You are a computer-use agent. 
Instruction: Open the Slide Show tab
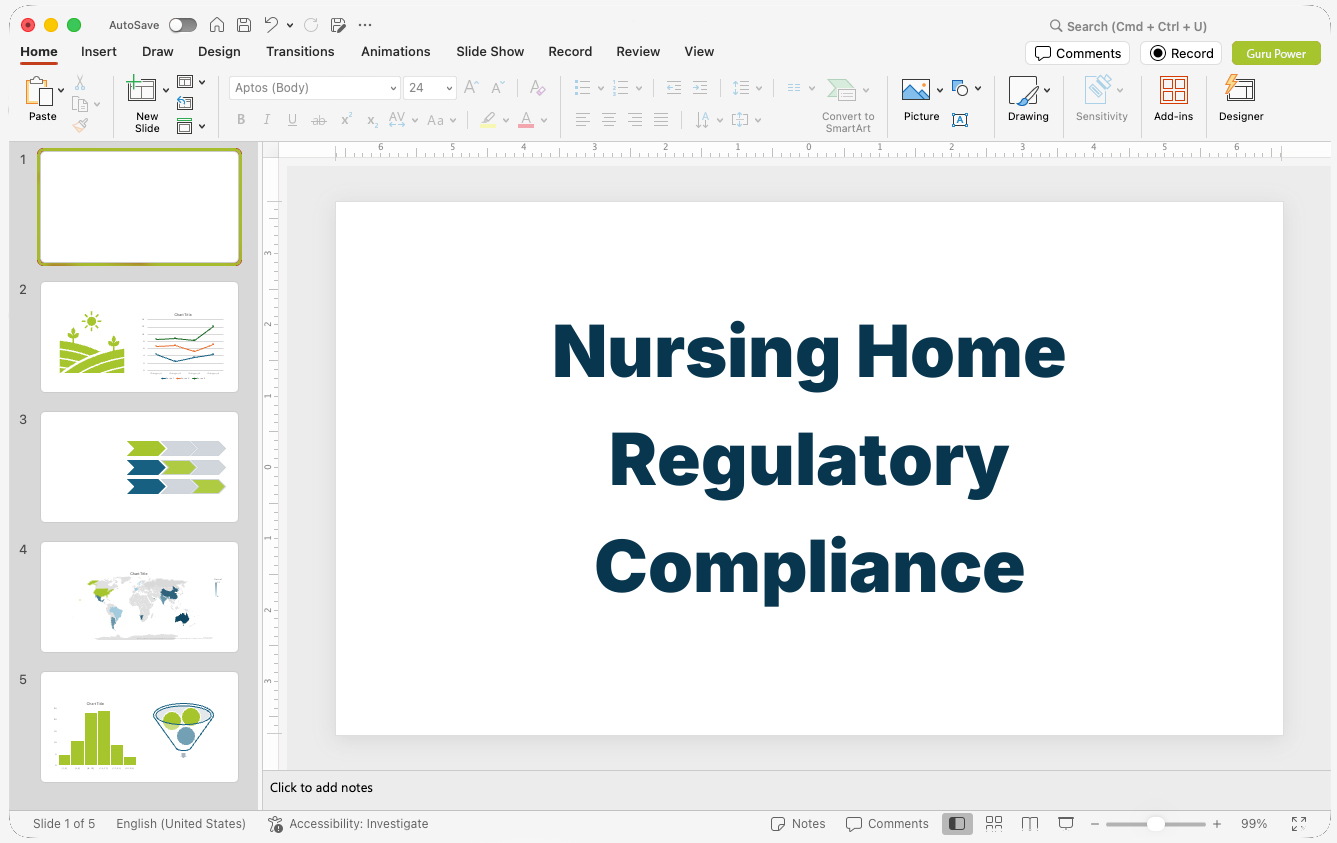tap(490, 51)
